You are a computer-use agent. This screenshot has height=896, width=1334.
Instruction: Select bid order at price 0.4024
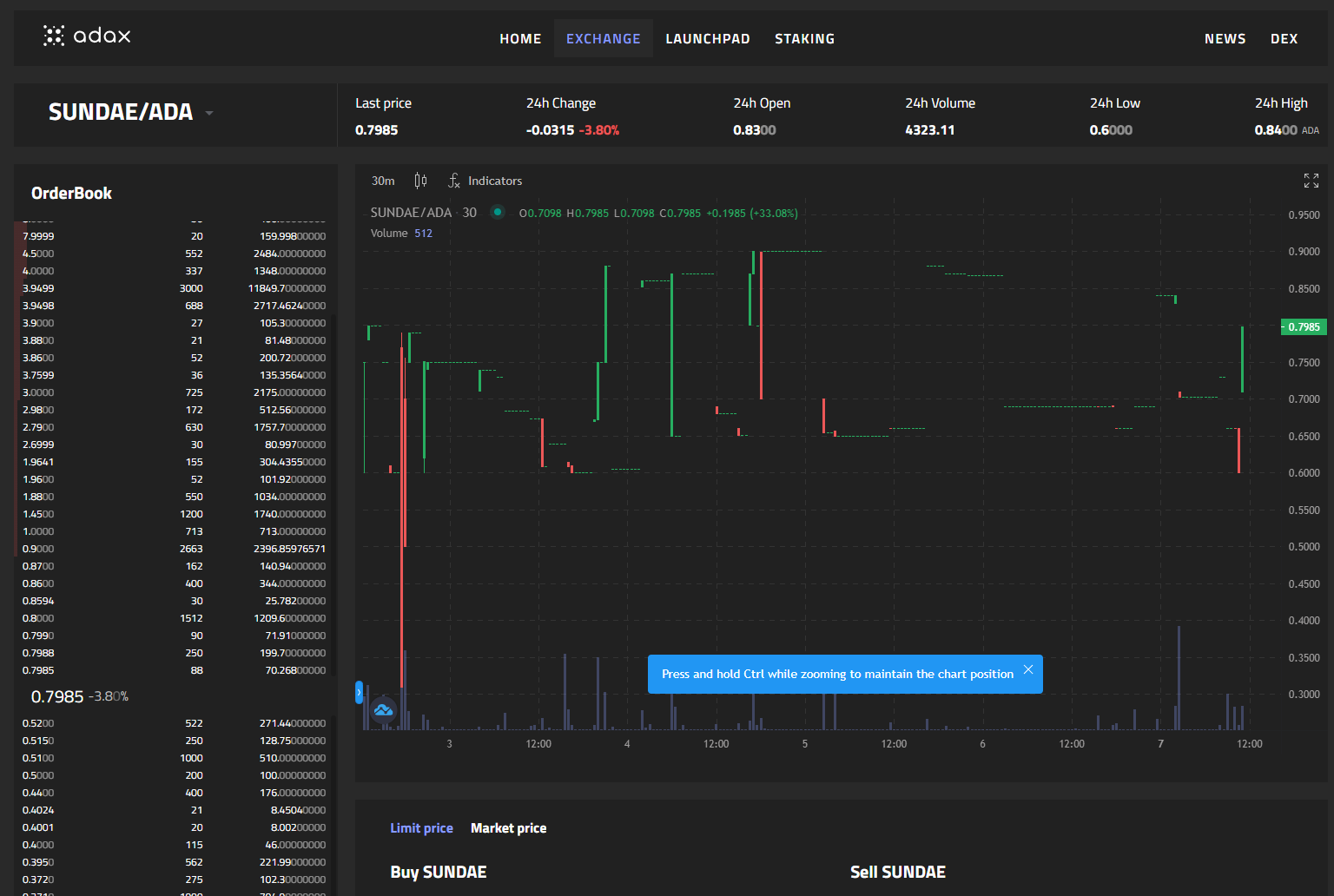[x=175, y=810]
